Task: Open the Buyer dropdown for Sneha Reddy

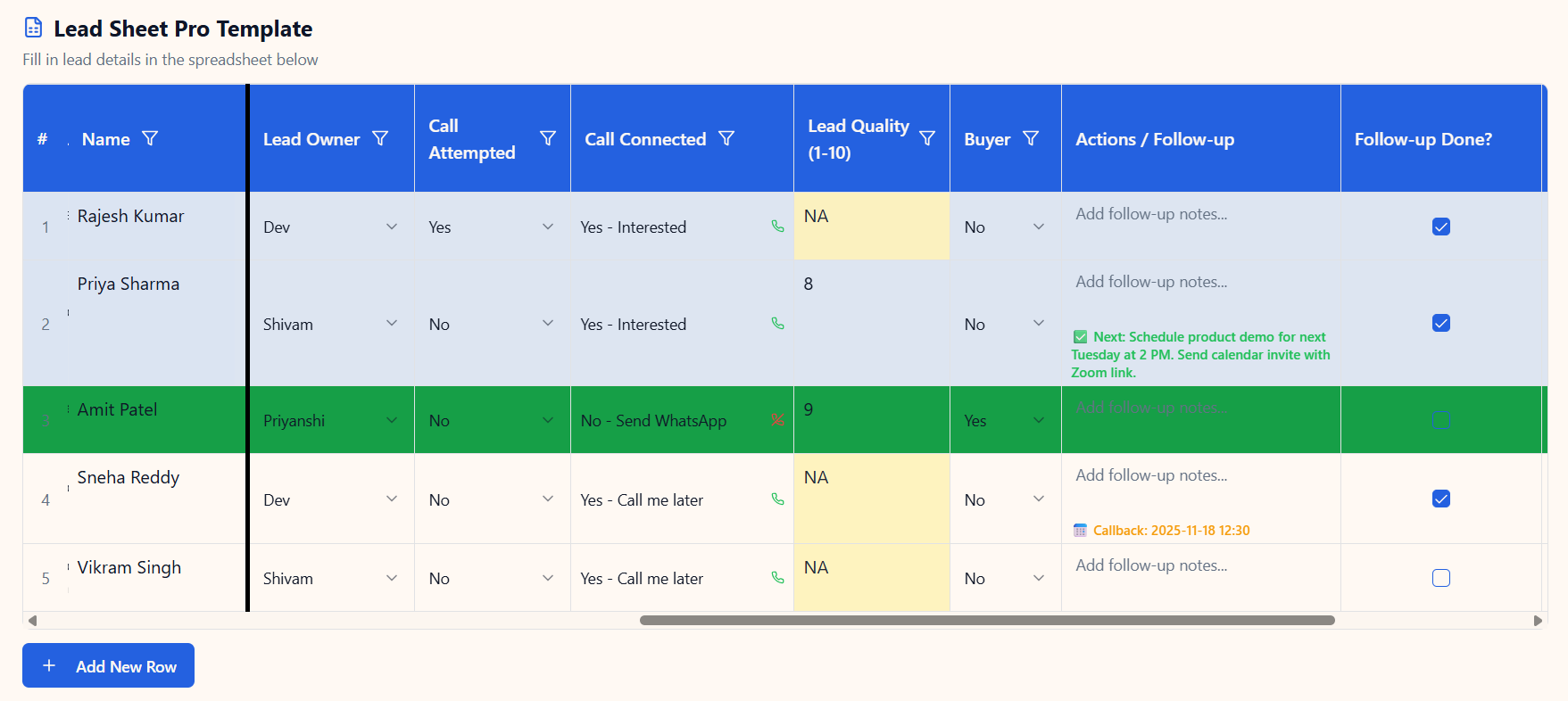Action: 1005,499
